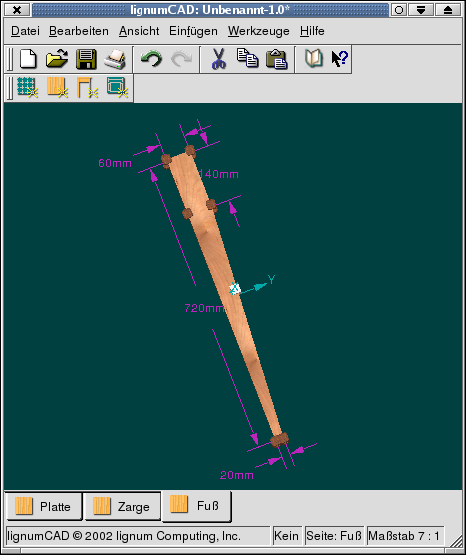Activate the What's This pointer help
Viewport: 466px width, 555px height.
point(340,59)
